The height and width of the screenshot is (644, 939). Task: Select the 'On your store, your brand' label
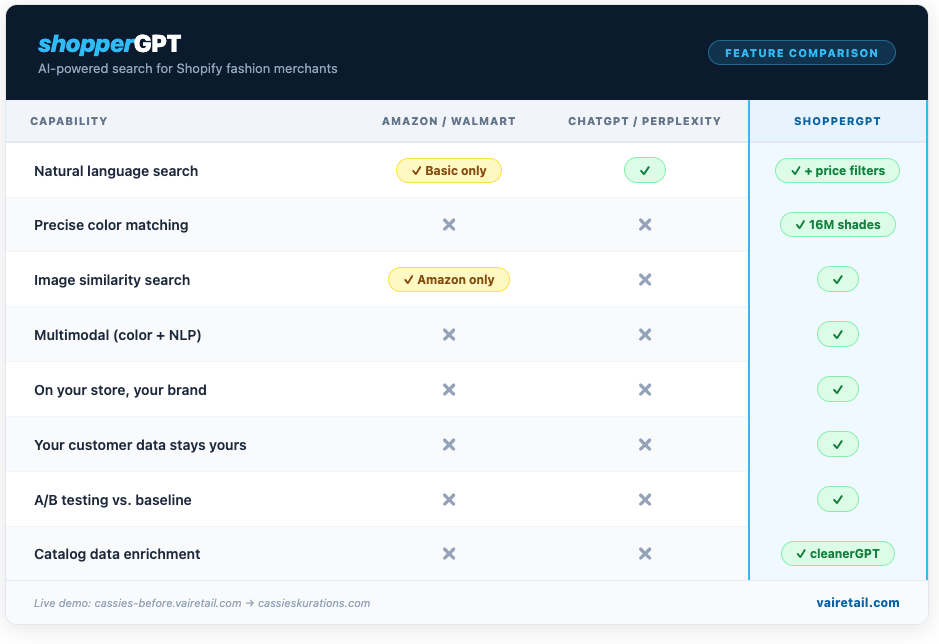[120, 390]
